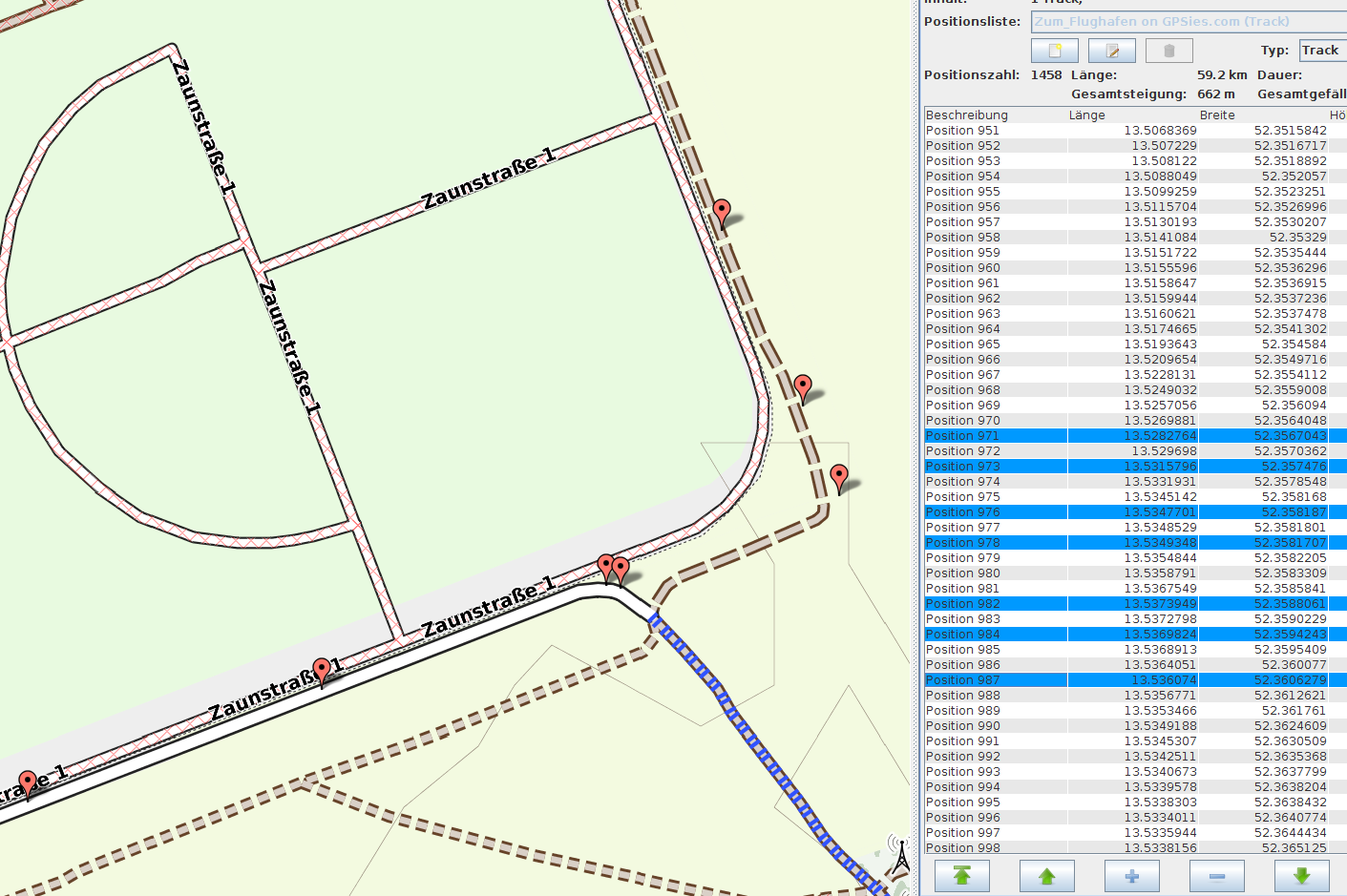Remove selected positions with minus button
Image resolution: width=1347 pixels, height=896 pixels.
pos(1217,876)
